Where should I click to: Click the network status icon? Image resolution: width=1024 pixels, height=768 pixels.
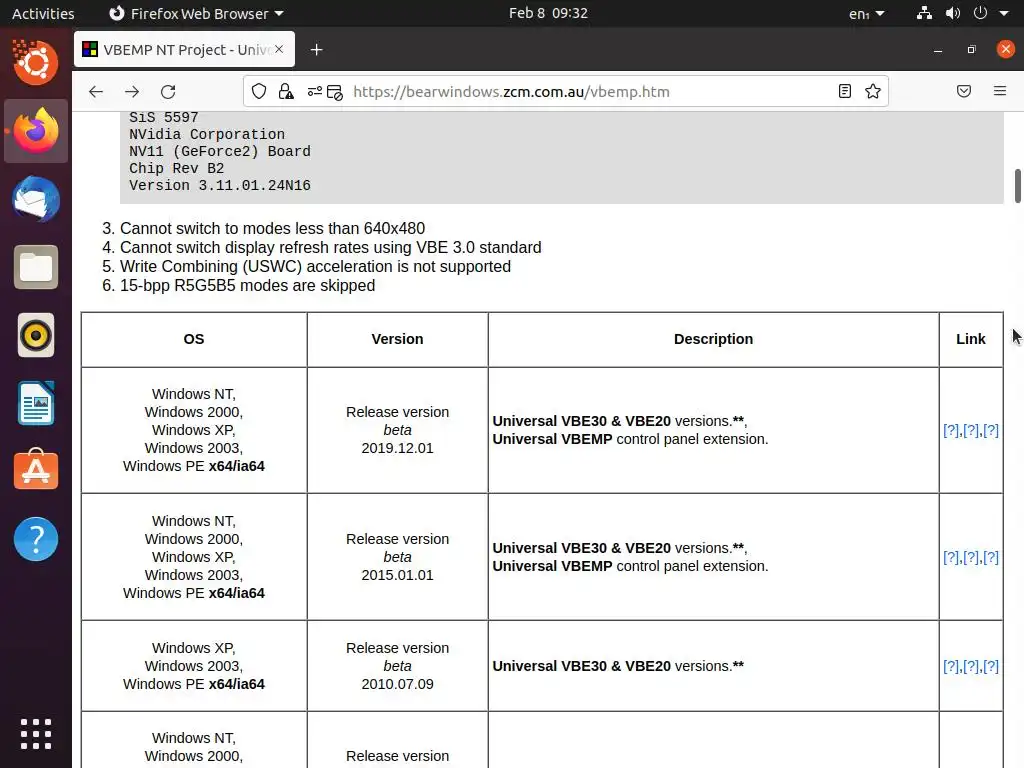pyautogui.click(x=924, y=13)
